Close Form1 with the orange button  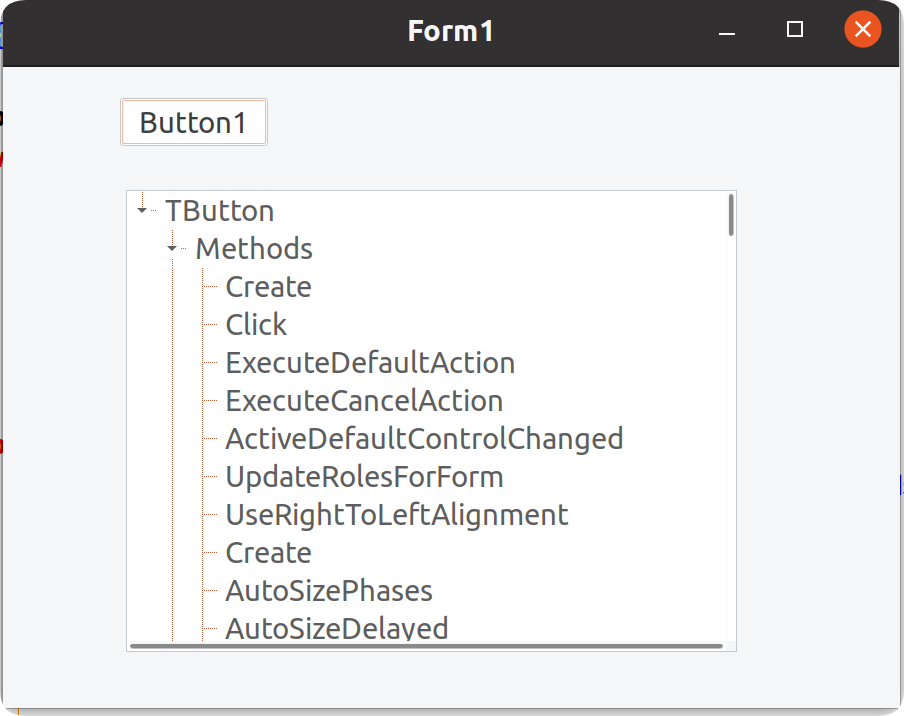862,30
